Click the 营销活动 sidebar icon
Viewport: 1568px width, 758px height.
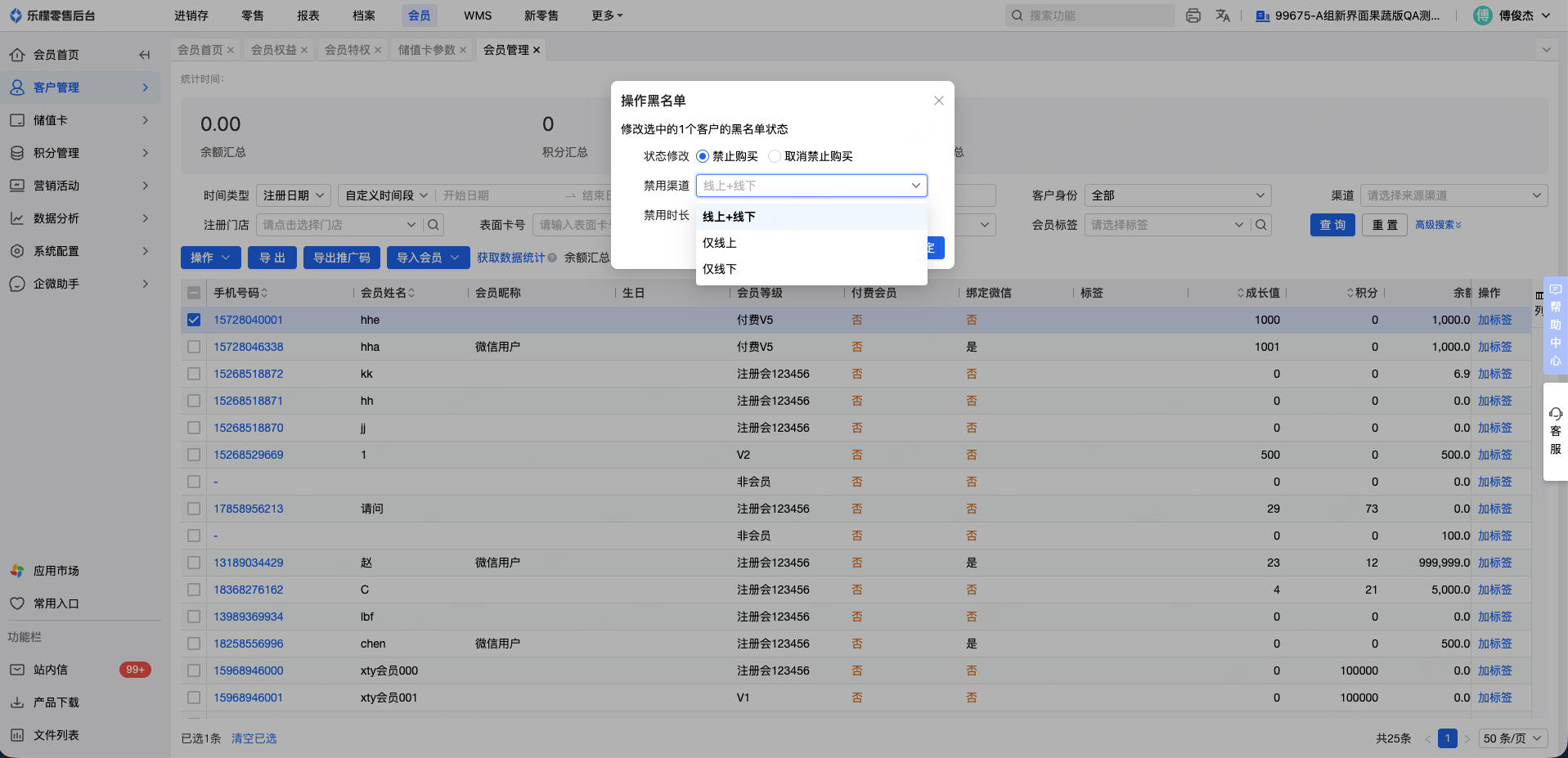click(x=17, y=186)
